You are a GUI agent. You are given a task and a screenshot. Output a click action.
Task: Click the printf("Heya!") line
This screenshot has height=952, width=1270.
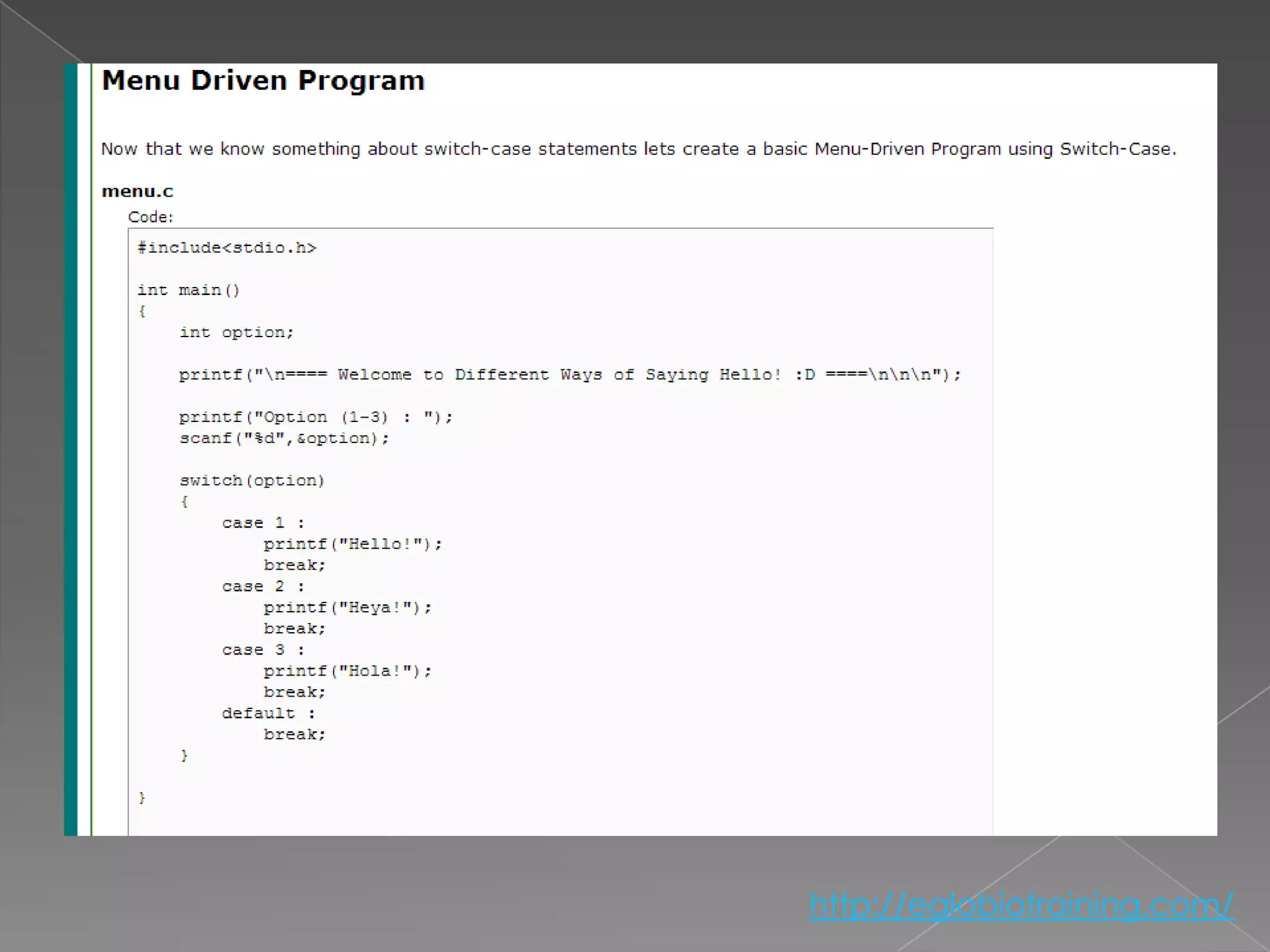point(347,607)
